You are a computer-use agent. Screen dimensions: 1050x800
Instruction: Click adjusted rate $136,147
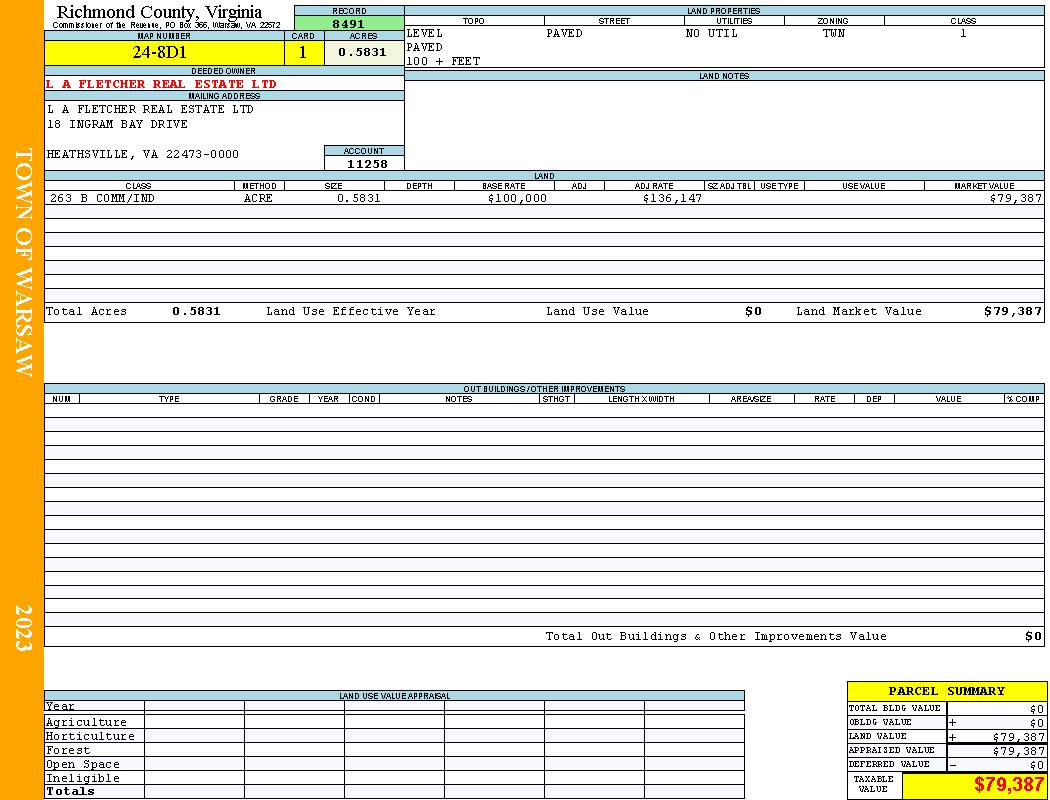(672, 199)
